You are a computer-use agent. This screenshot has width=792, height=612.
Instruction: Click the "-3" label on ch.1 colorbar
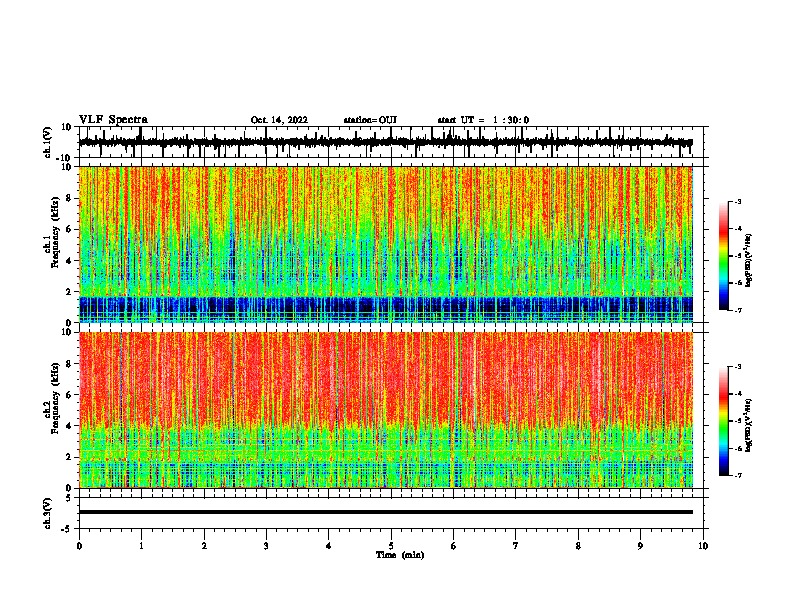pyautogui.click(x=738, y=201)
